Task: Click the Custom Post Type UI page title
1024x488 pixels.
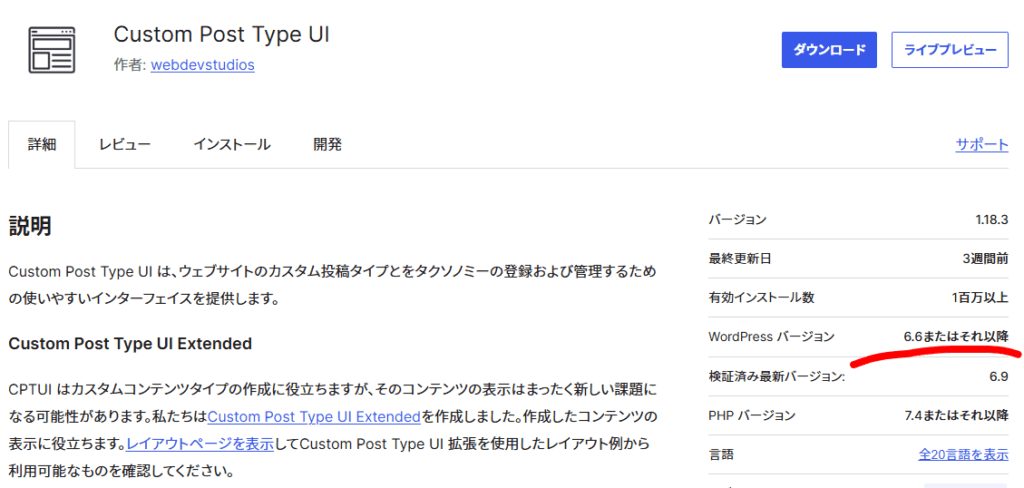Action: [221, 34]
